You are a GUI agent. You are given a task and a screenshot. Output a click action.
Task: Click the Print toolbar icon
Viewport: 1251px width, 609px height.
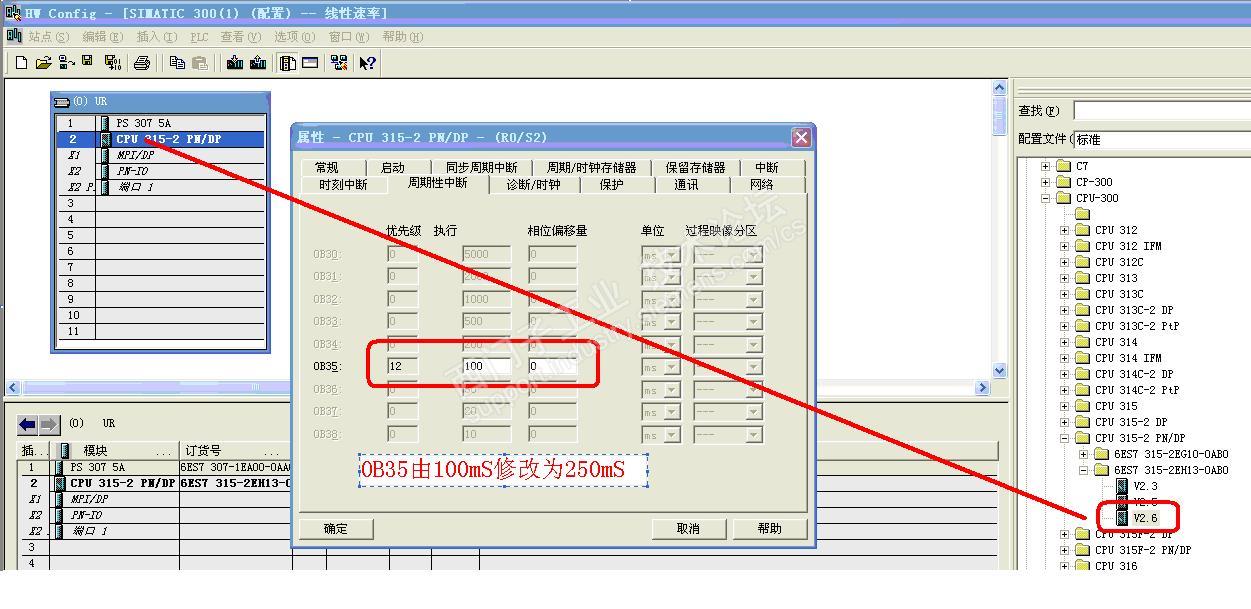pyautogui.click(x=142, y=63)
